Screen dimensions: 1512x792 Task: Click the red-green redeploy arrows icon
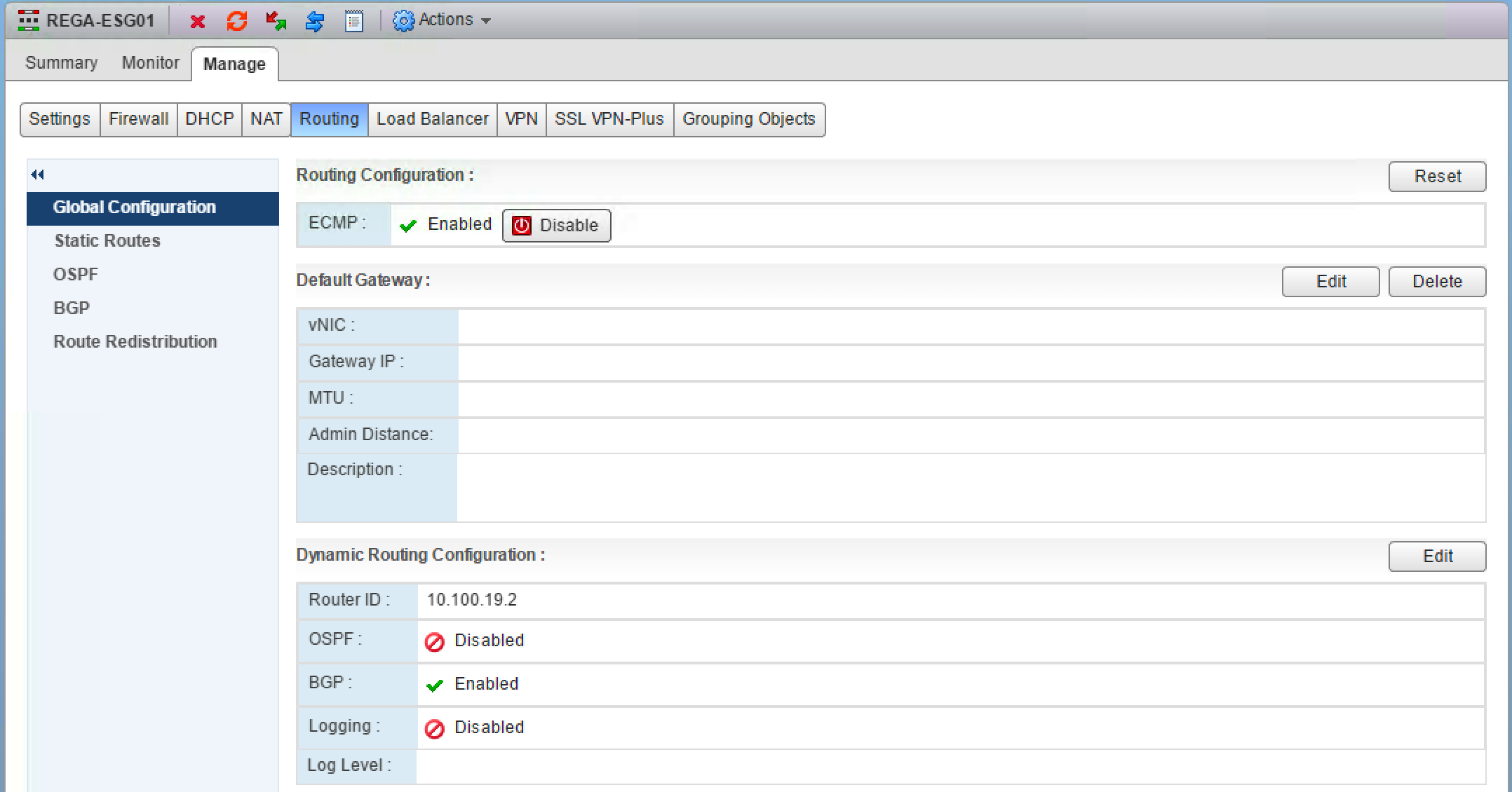[x=276, y=21]
